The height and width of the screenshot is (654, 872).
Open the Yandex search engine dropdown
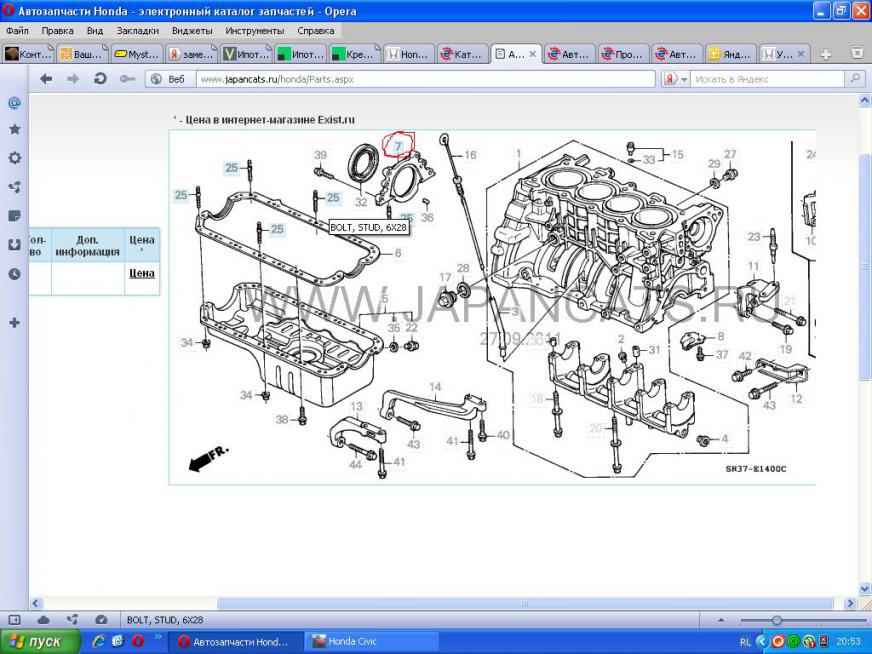676,79
